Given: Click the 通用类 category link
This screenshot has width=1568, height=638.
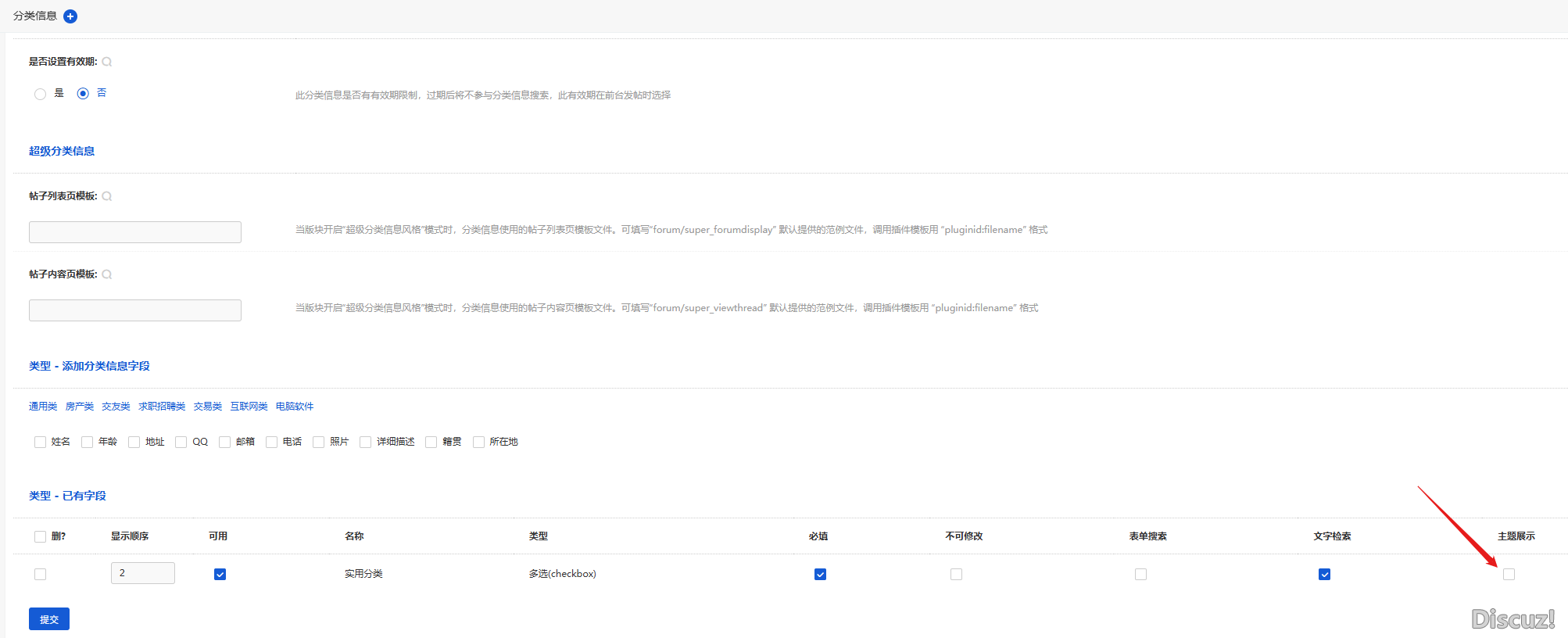Looking at the screenshot, I should 43,407.
